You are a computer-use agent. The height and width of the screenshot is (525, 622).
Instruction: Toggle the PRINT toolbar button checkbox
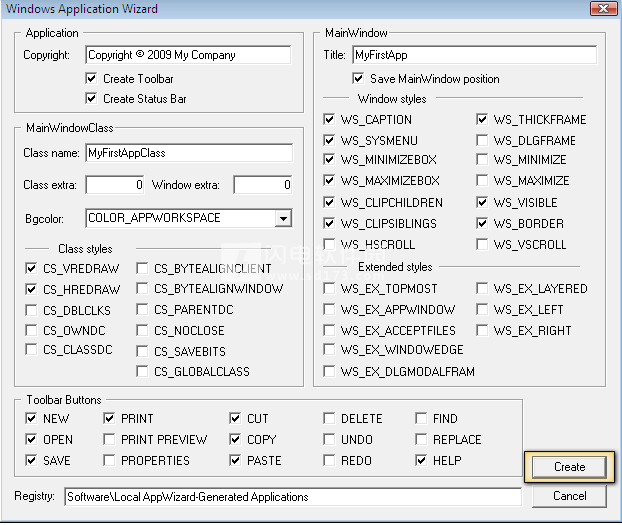point(109,418)
